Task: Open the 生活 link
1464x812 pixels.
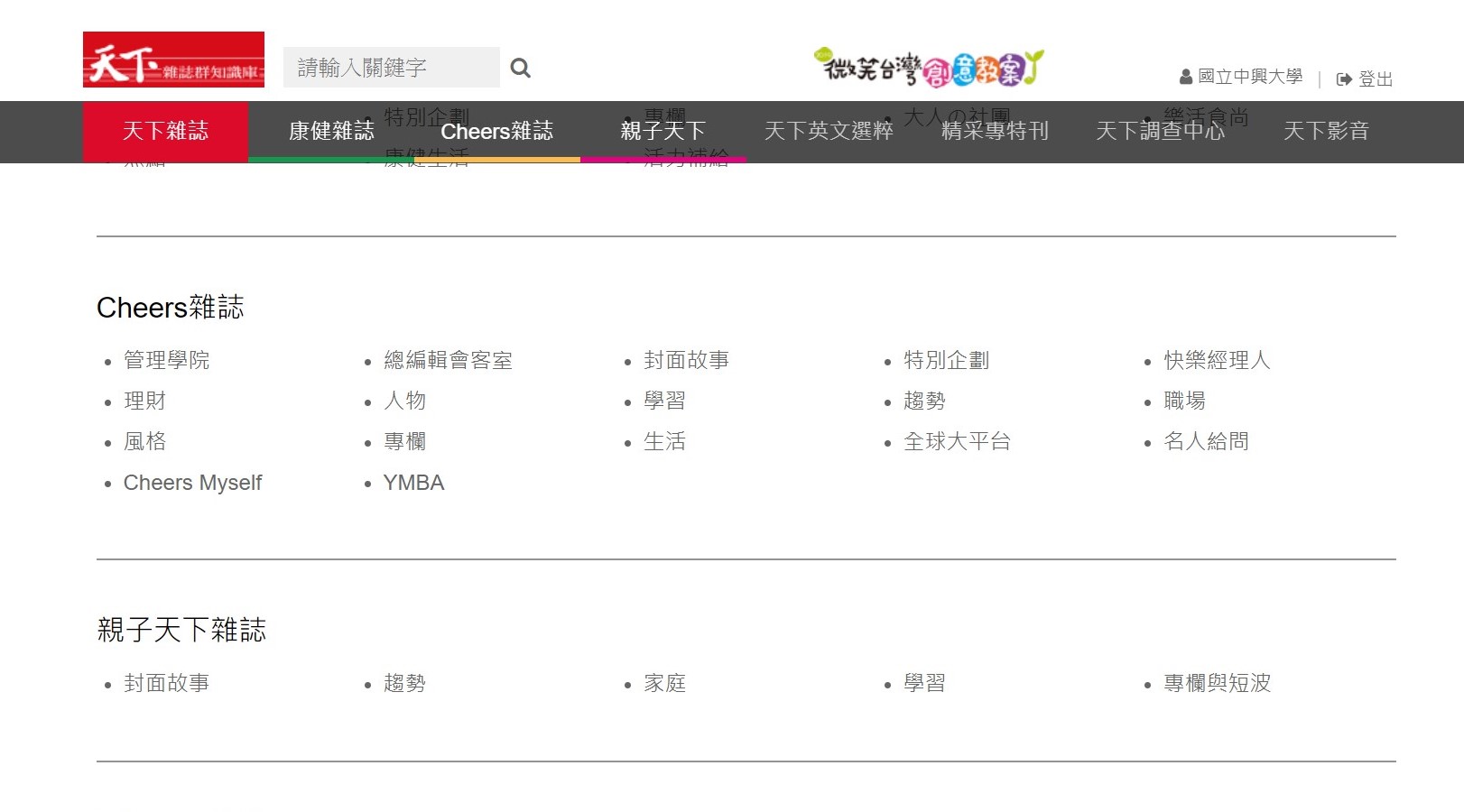Action: pos(664,442)
